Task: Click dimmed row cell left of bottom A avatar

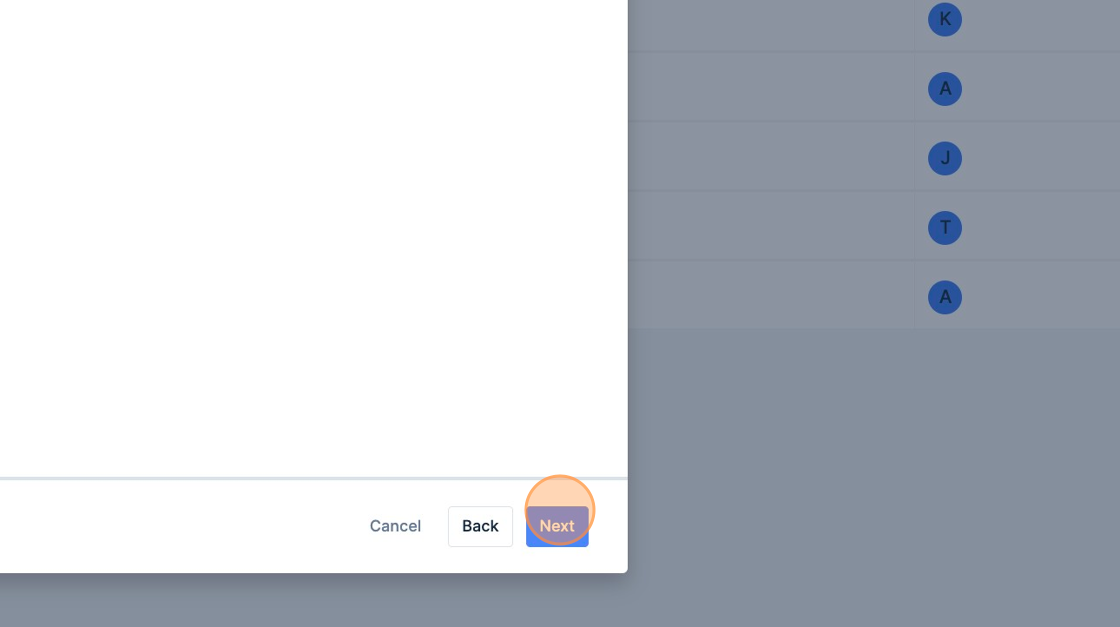Action: [771, 295]
